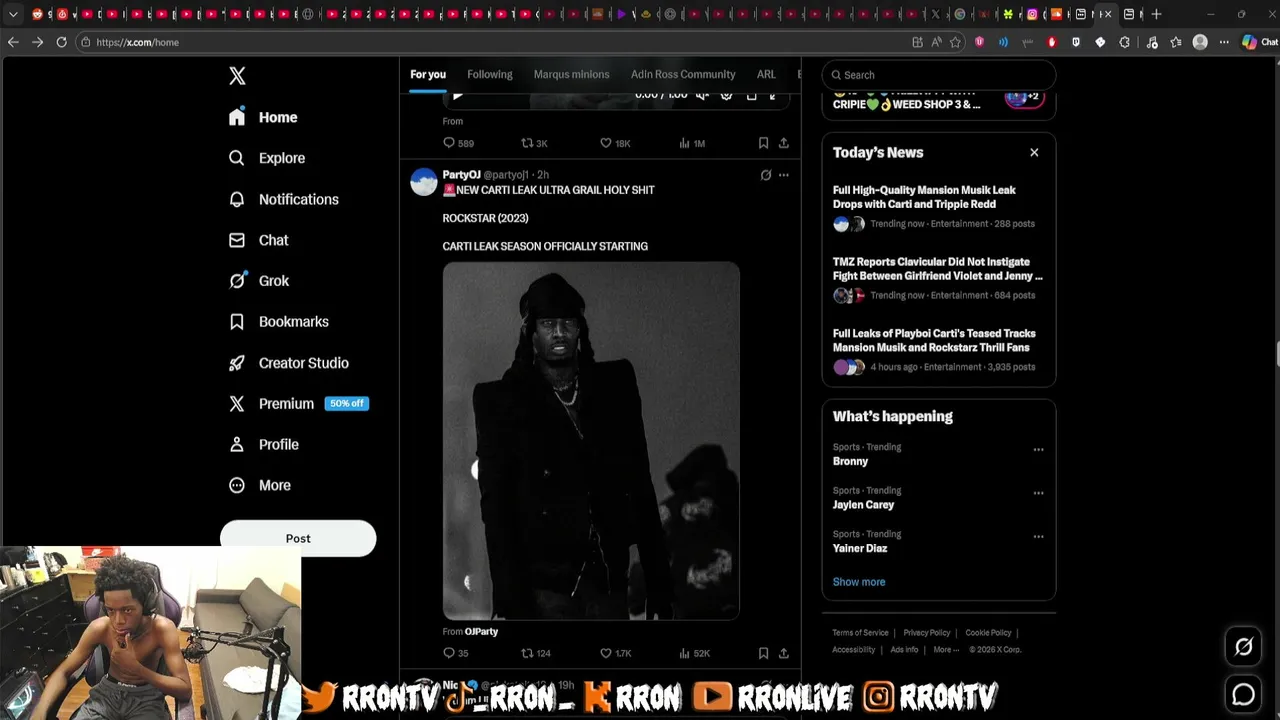Switch to the Following tab
The image size is (1280, 720).
[x=489, y=74]
